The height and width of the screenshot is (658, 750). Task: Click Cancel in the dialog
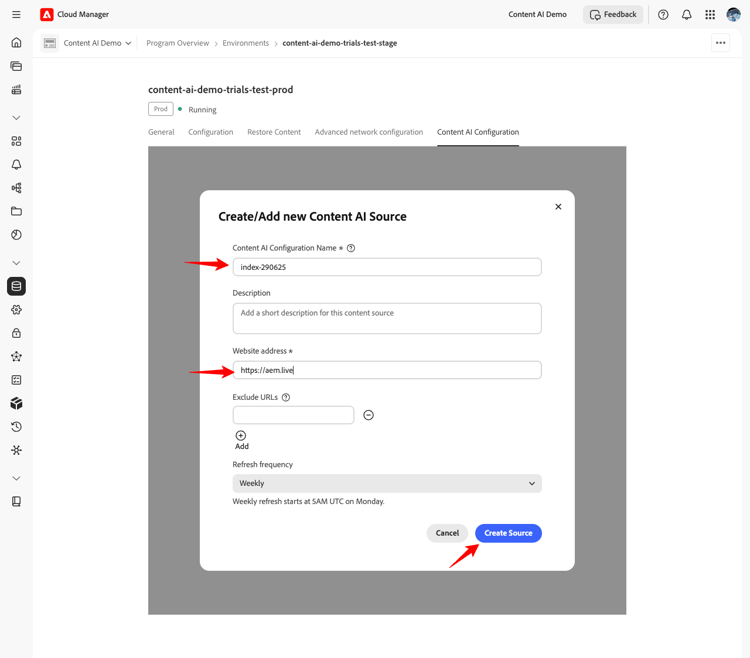click(447, 533)
